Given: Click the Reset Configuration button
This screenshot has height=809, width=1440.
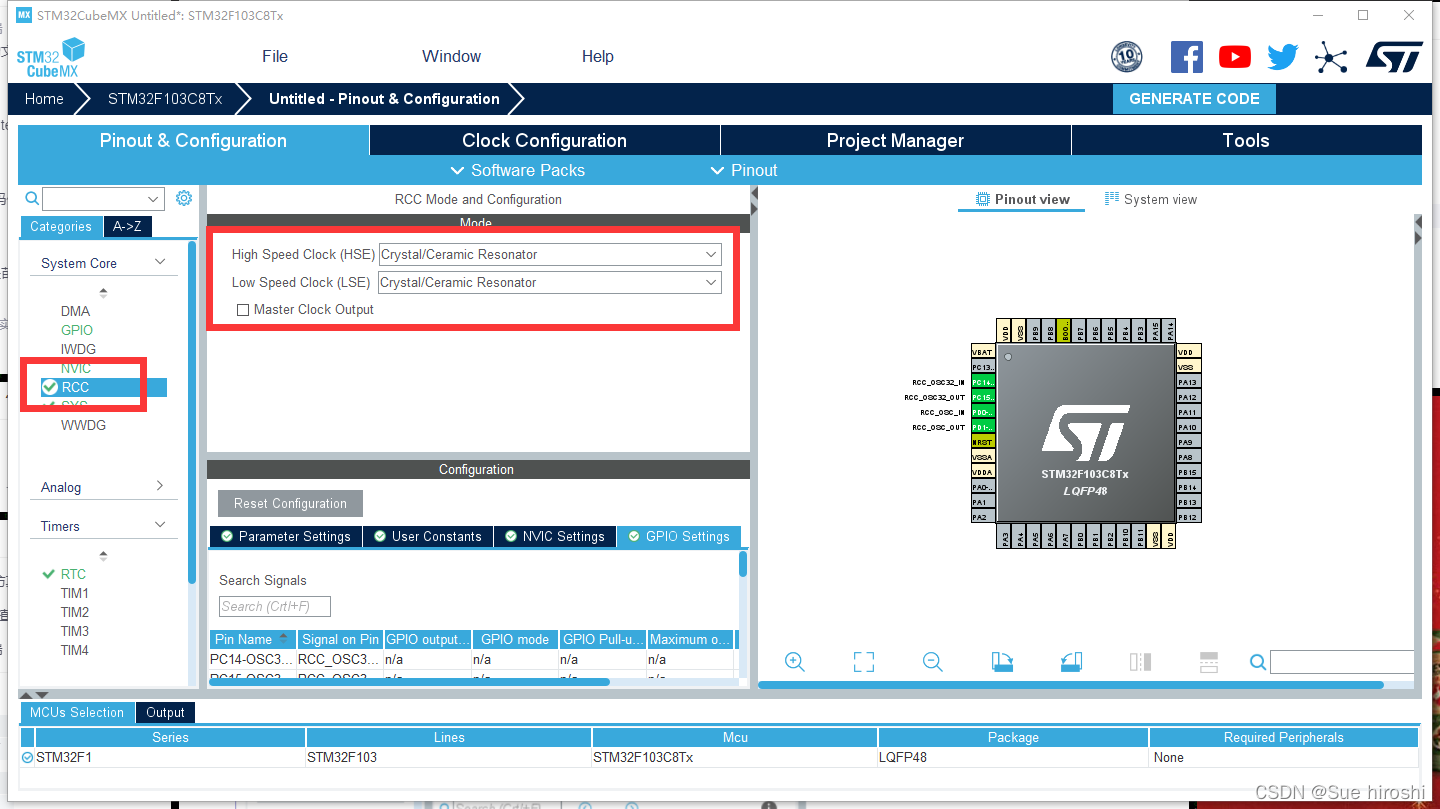Looking at the screenshot, I should [x=290, y=503].
